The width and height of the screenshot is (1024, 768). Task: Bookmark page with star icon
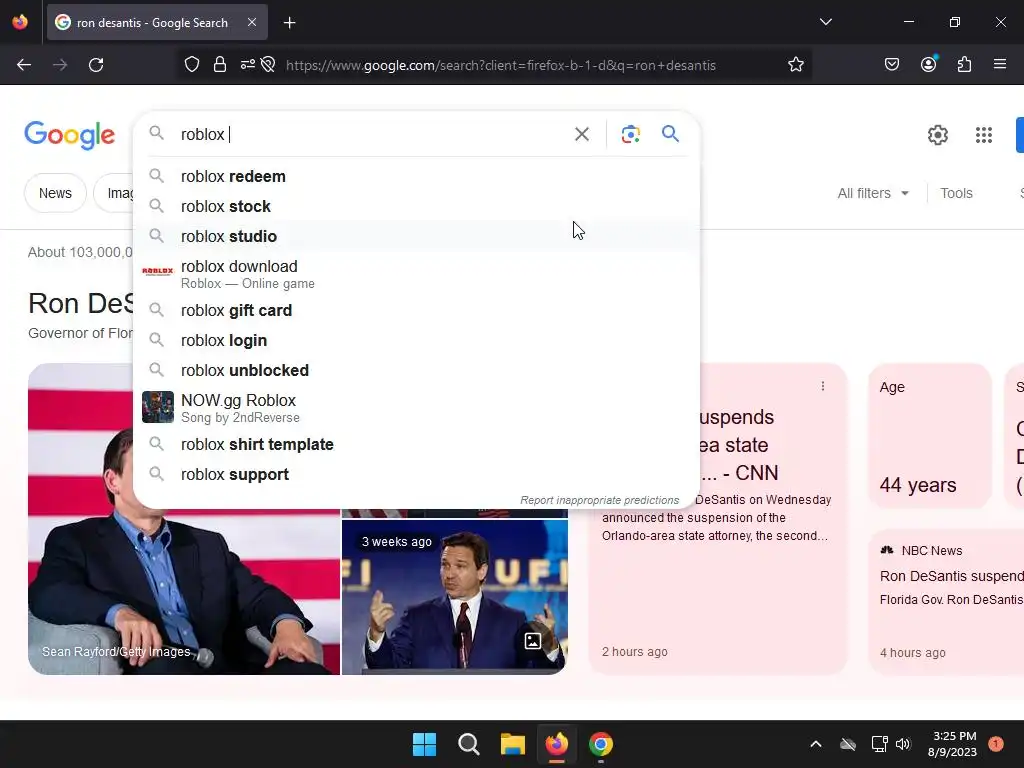pyautogui.click(x=795, y=65)
